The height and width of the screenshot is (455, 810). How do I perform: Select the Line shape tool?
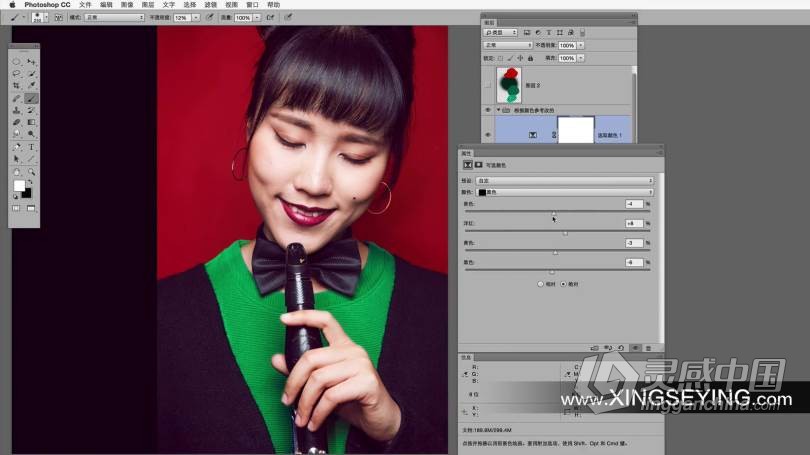click(x=32, y=159)
